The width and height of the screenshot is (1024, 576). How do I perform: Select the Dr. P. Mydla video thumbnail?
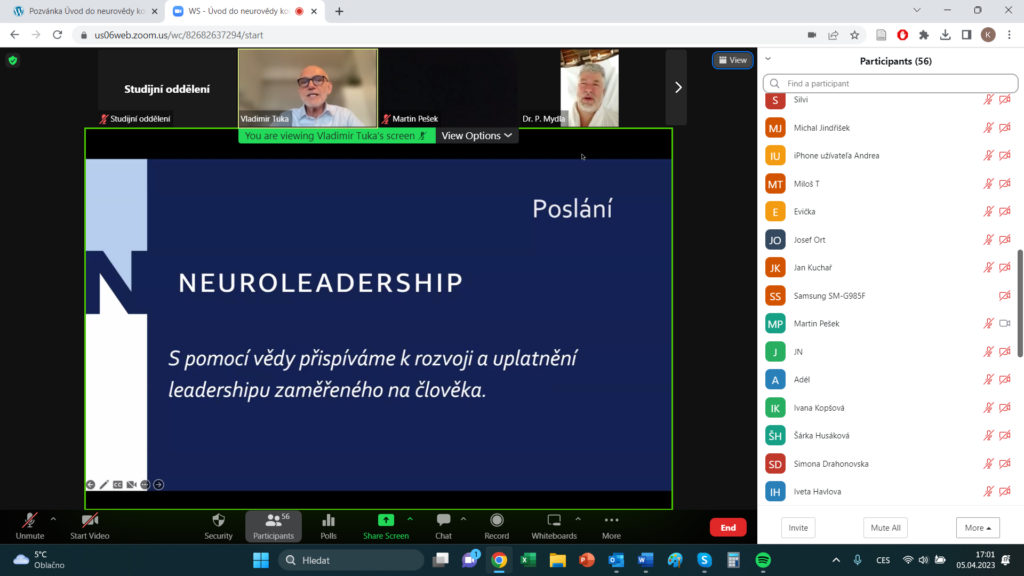click(x=589, y=88)
